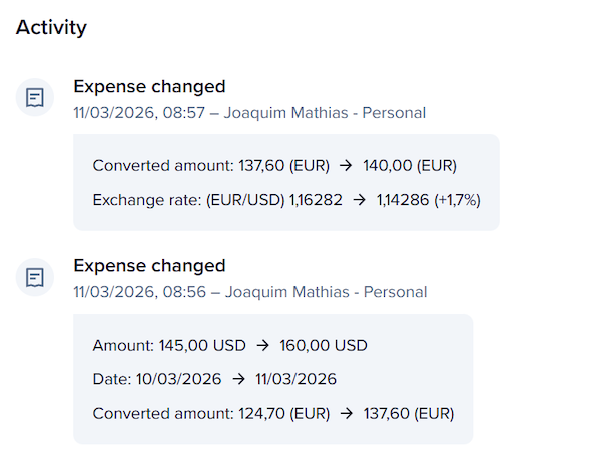Click the +1,7% rate change text
The image size is (600, 456).
tap(457, 200)
